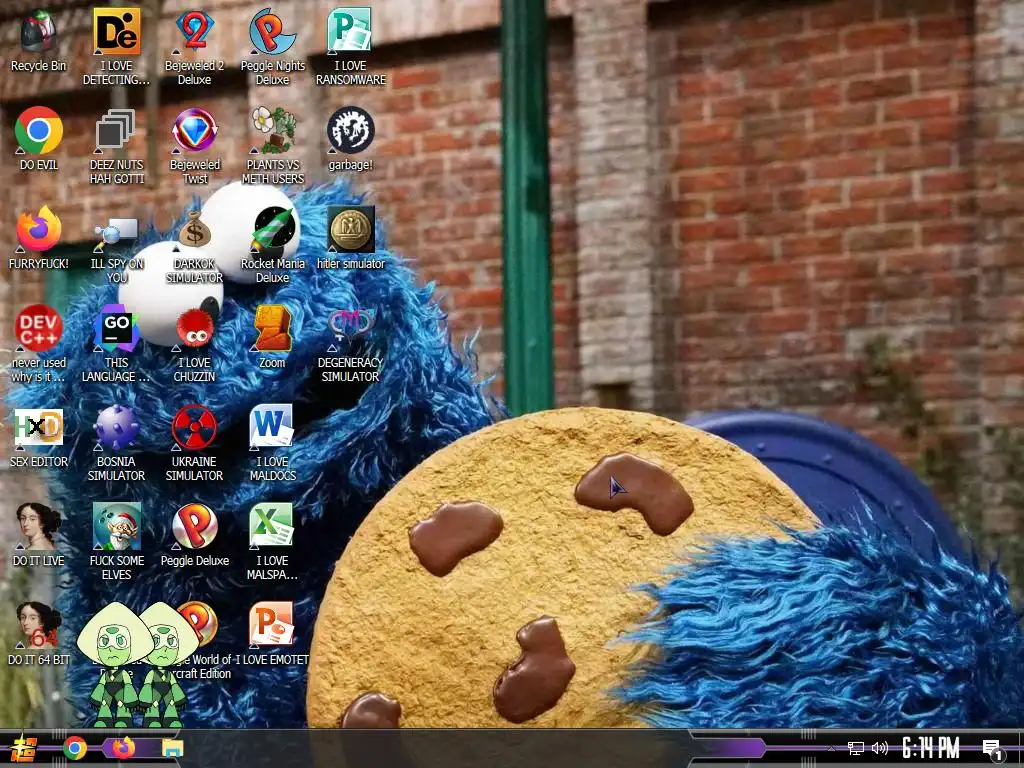Viewport: 1024px width, 768px height.
Task: Launch the Detect It Easy 'I LOVE DETECTING' shortcut
Action: tap(116, 47)
